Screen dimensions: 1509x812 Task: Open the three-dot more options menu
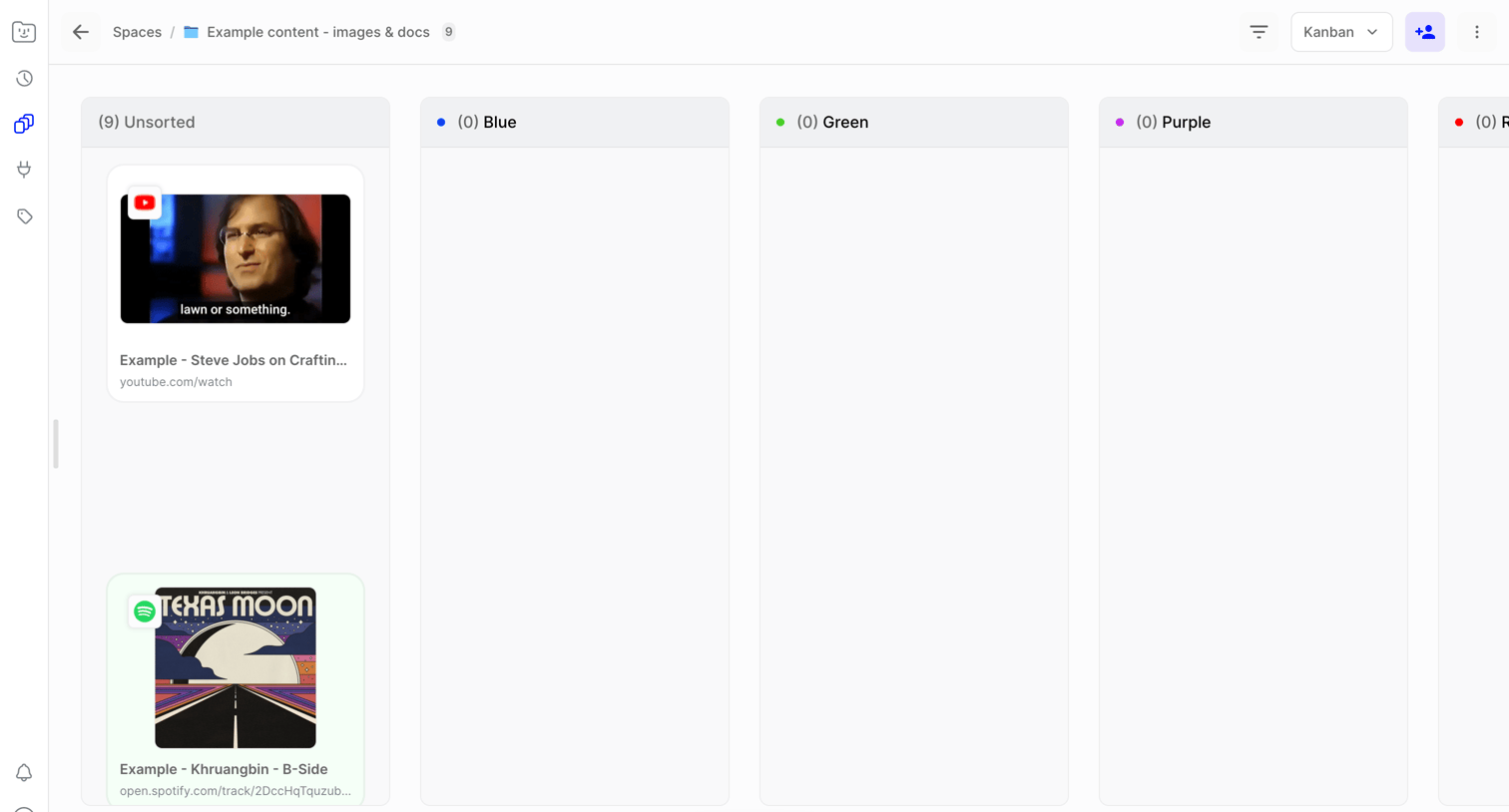click(x=1477, y=32)
